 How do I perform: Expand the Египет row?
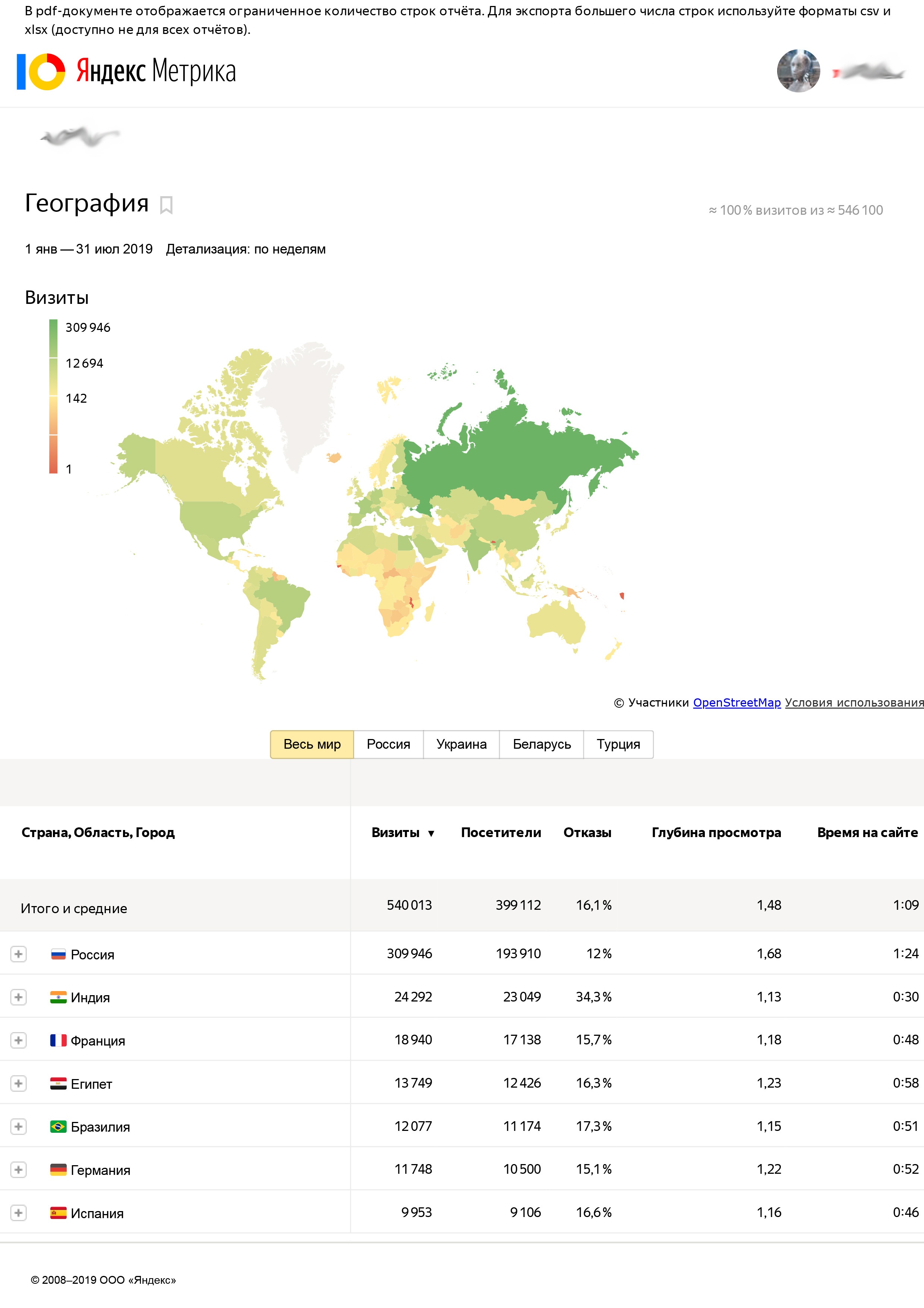18,1084
